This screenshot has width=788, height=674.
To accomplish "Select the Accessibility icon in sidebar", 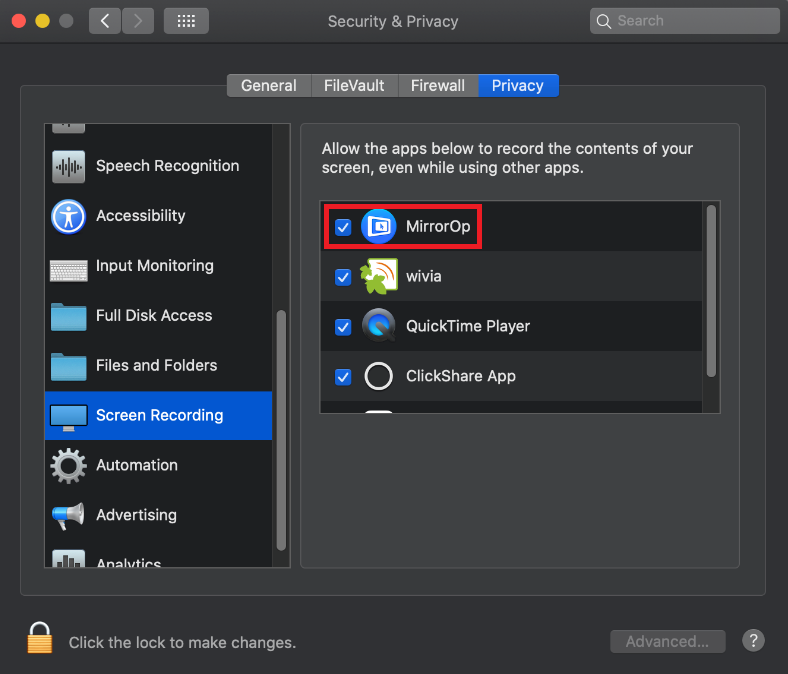I will click(68, 216).
